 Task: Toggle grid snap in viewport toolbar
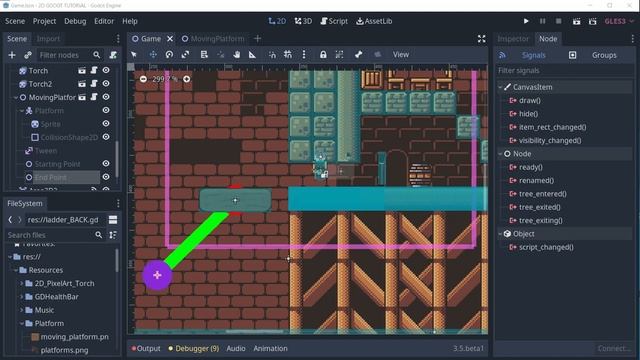coord(288,55)
